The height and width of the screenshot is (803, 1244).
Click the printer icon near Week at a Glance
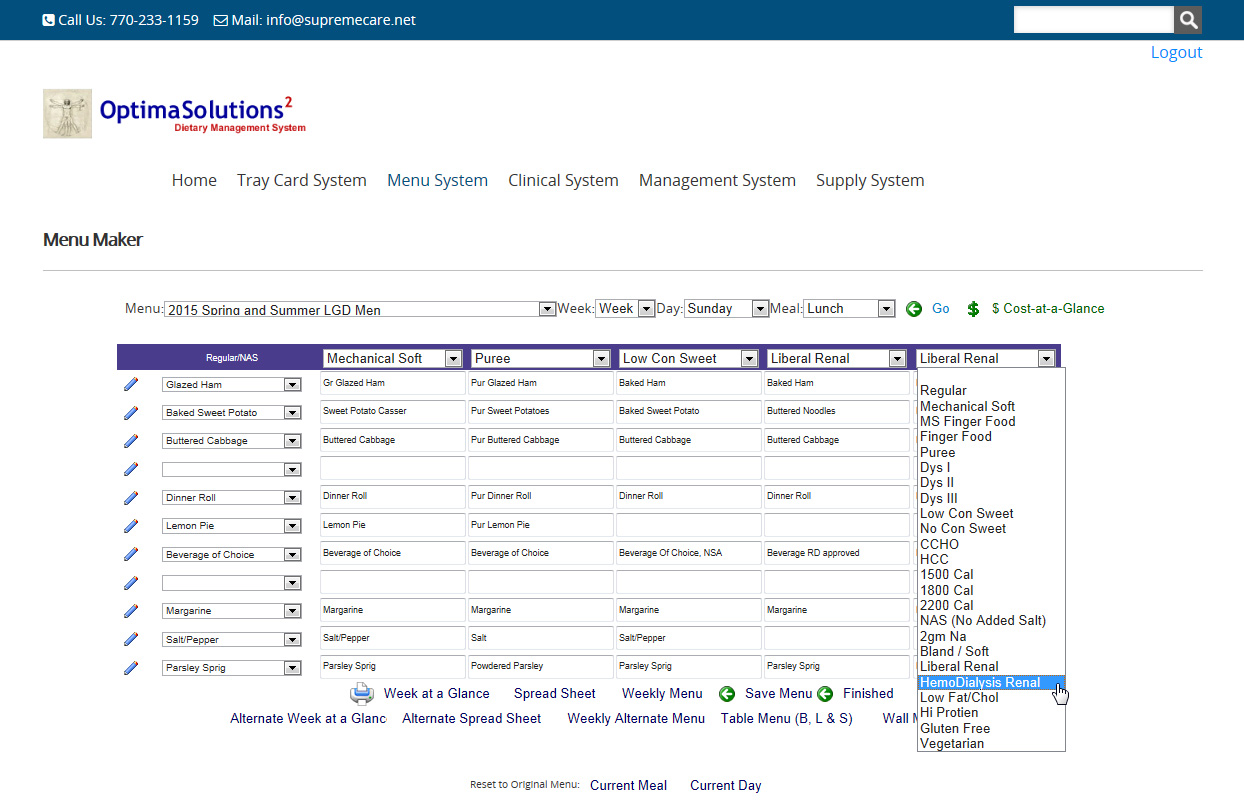pos(361,694)
